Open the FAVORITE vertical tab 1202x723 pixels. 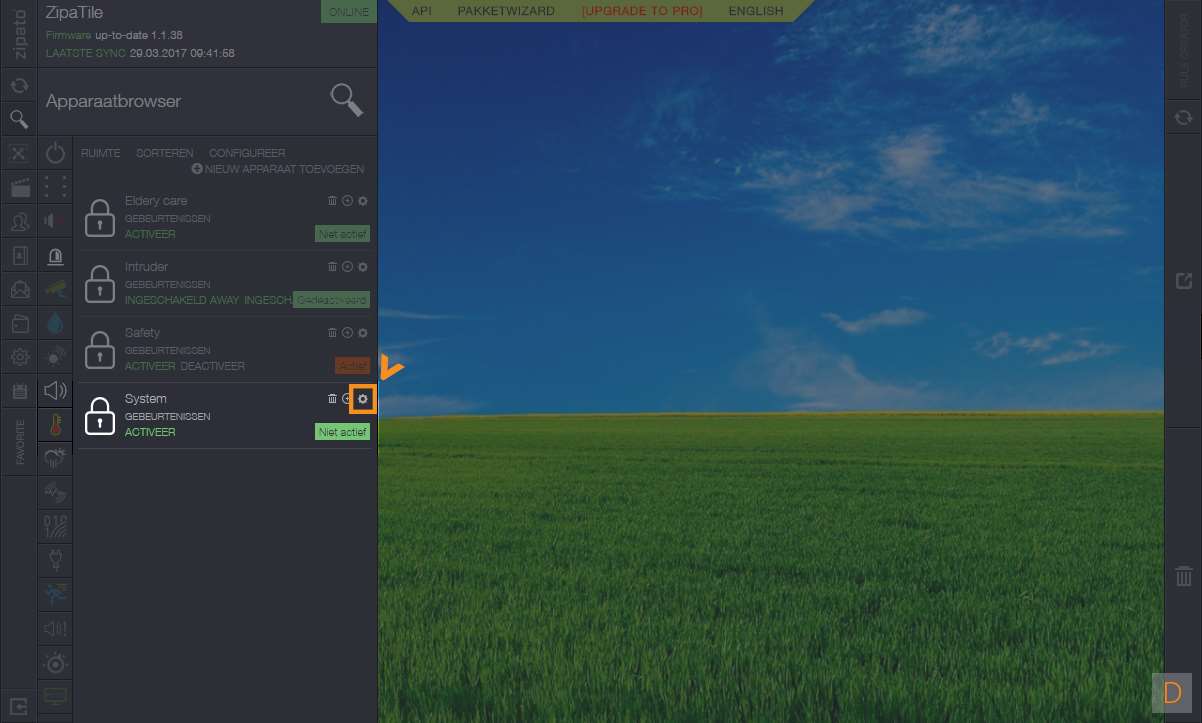pos(19,441)
